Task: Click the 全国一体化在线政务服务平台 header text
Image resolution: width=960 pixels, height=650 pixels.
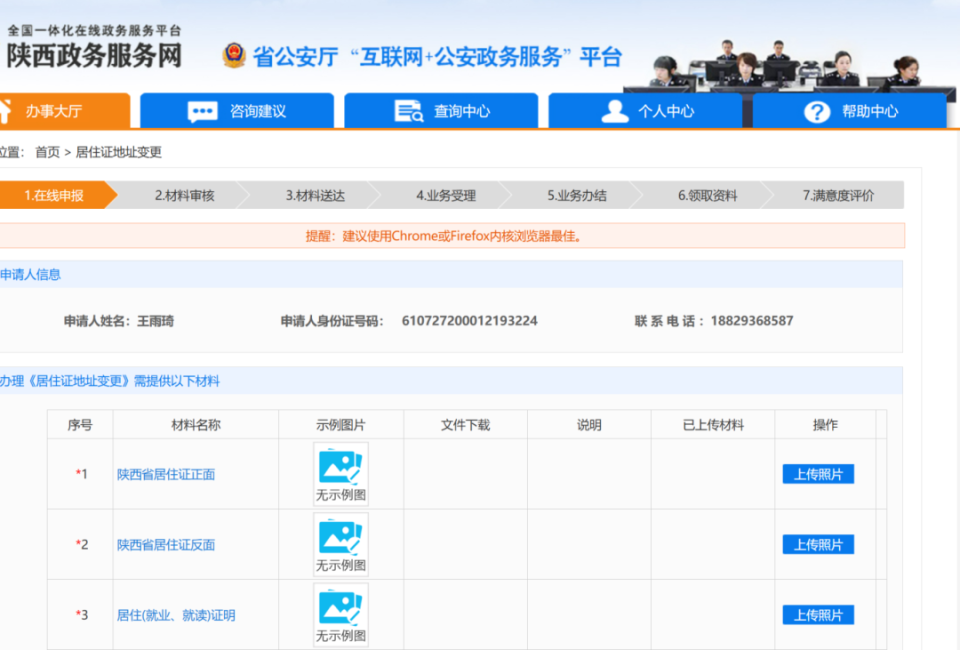Action: [x=94, y=30]
